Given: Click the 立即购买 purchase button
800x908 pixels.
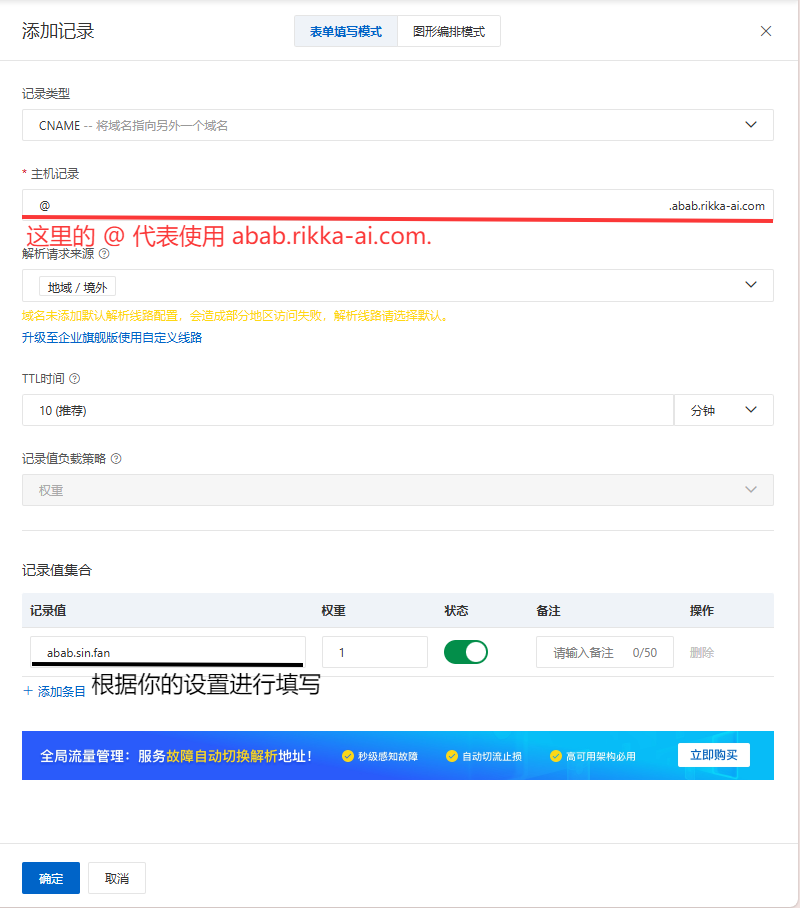Looking at the screenshot, I should point(714,755).
